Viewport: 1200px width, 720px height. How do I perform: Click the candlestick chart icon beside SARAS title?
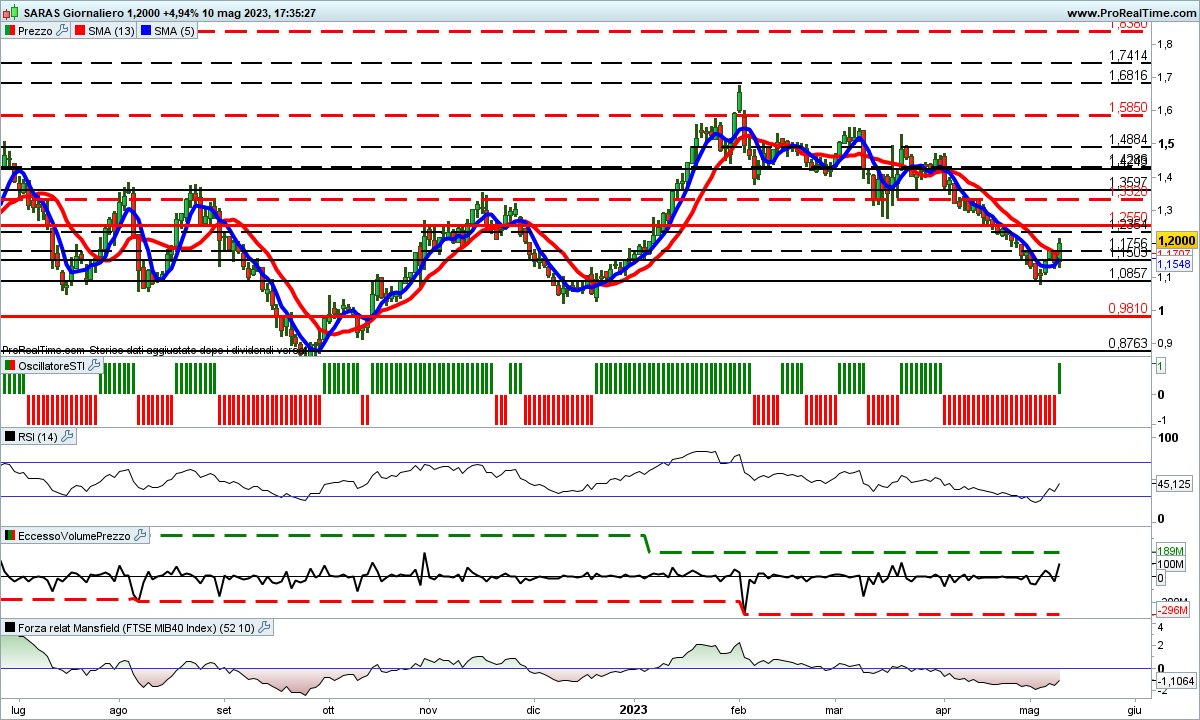[x=11, y=13]
